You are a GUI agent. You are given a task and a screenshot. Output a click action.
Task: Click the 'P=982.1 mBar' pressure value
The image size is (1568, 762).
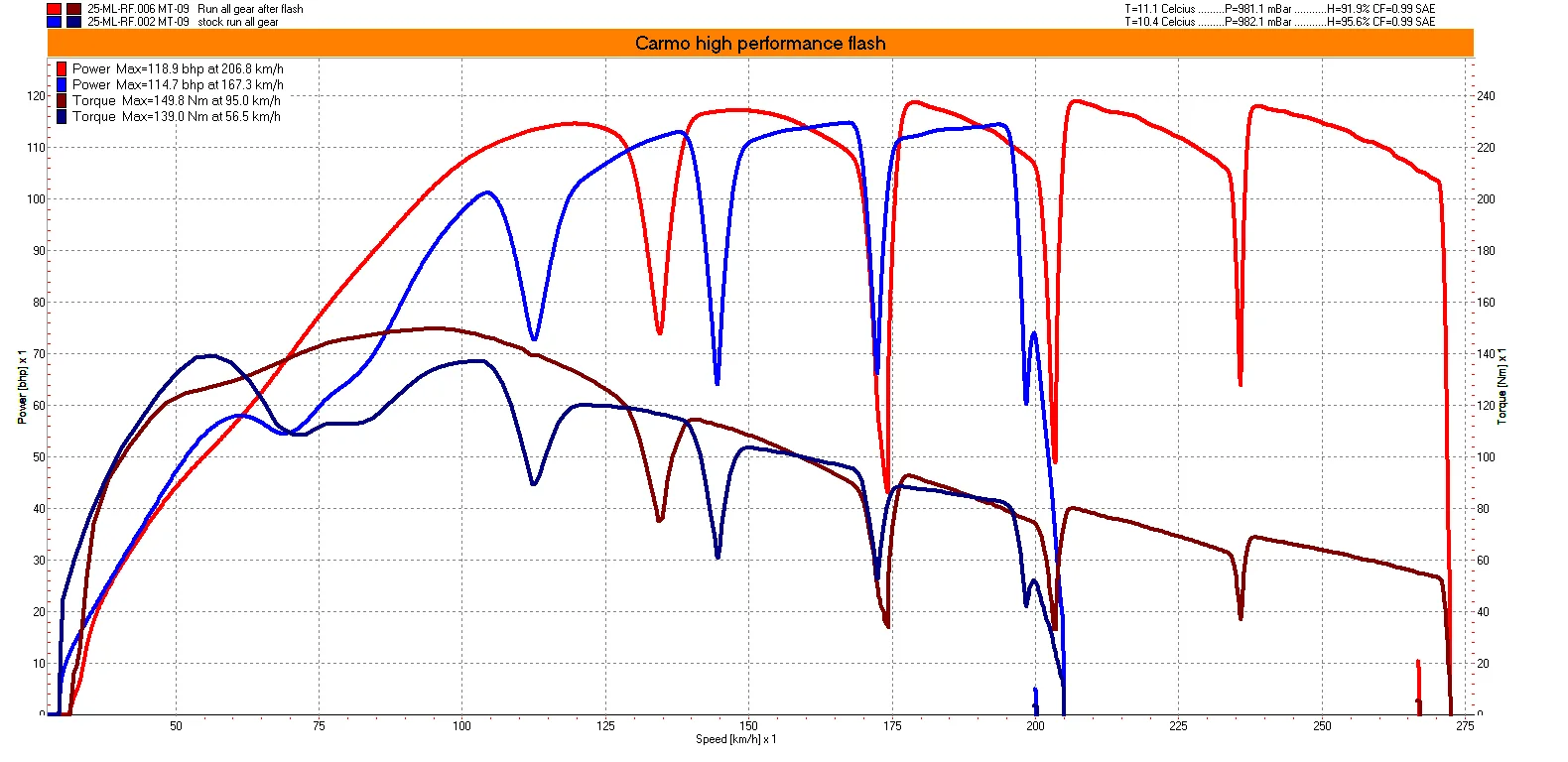[x=1258, y=22]
